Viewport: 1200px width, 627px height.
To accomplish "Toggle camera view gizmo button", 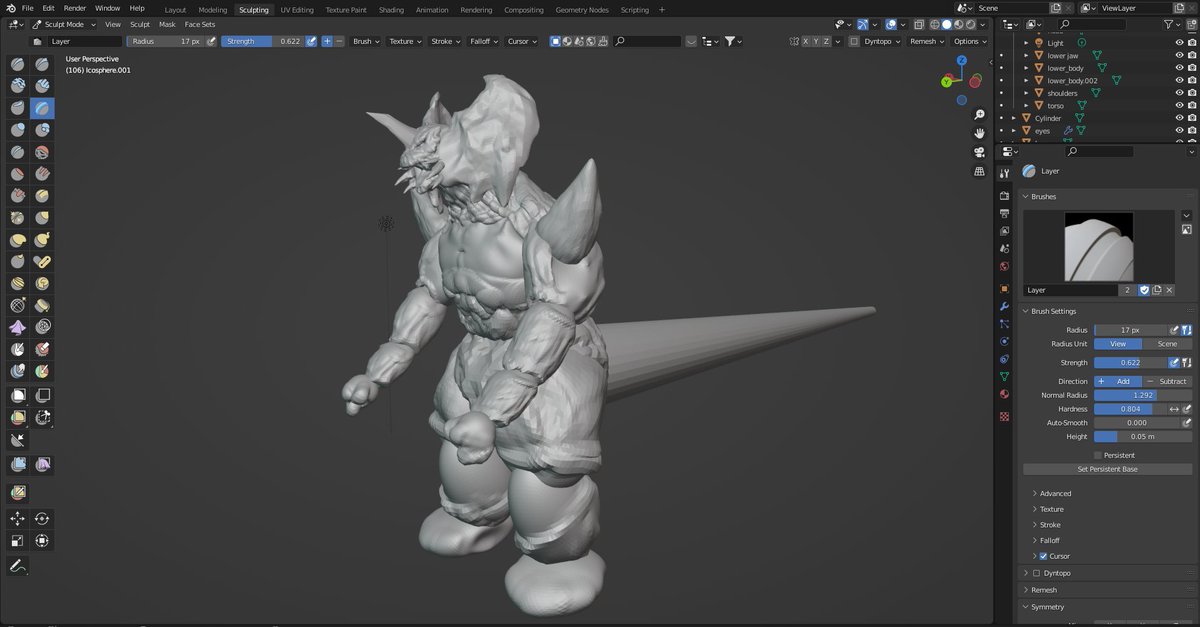I will 979,152.
